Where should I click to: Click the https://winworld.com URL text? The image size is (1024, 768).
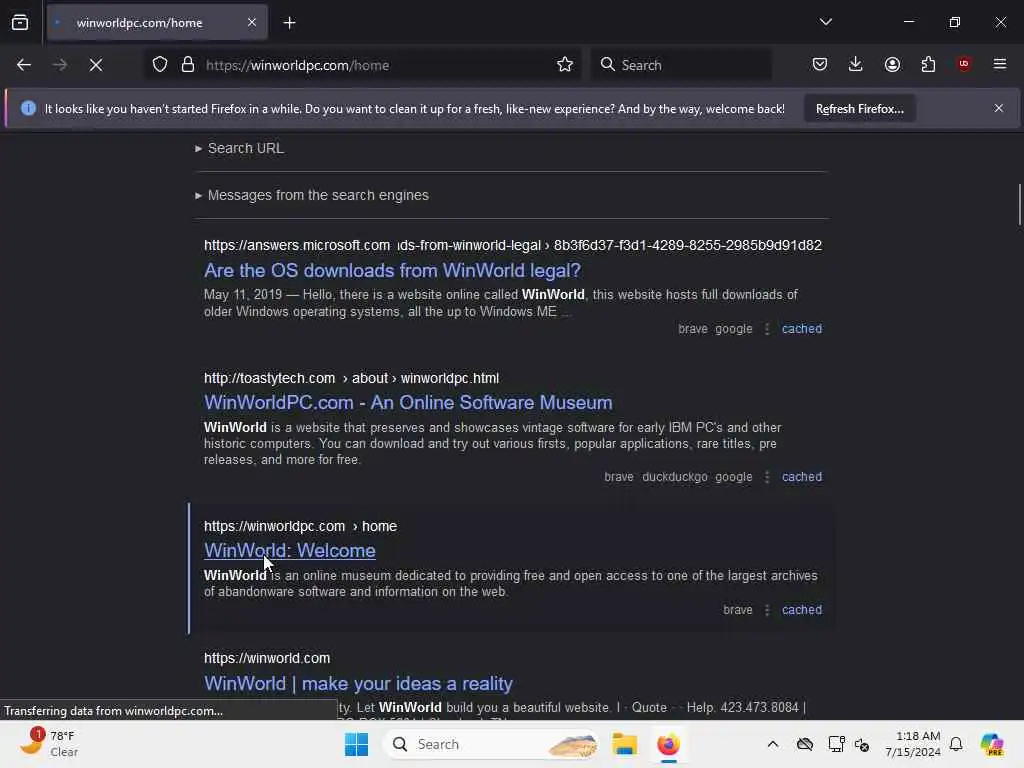[266, 658]
